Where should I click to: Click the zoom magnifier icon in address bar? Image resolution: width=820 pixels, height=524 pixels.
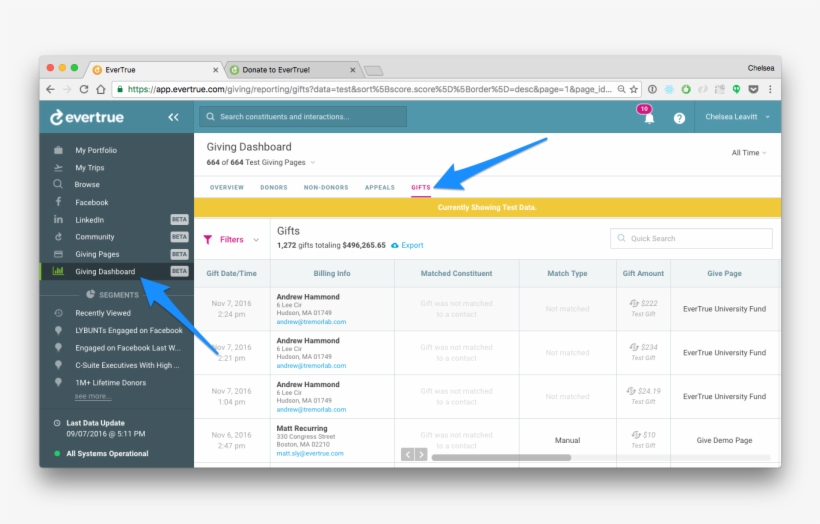621,89
